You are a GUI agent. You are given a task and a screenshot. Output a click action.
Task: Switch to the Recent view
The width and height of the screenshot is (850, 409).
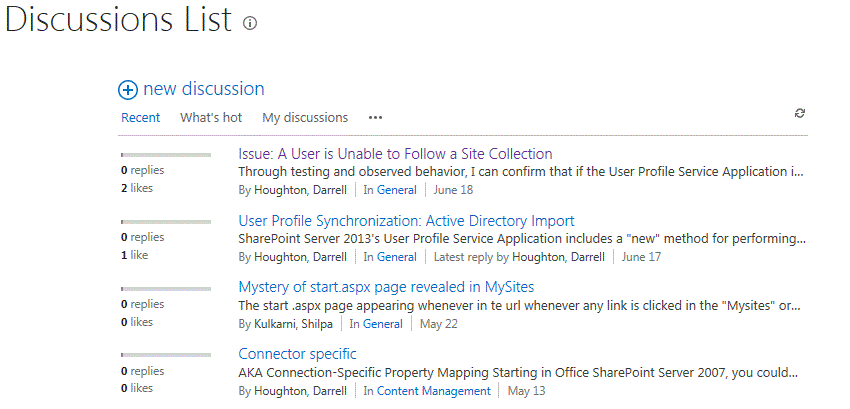click(140, 118)
